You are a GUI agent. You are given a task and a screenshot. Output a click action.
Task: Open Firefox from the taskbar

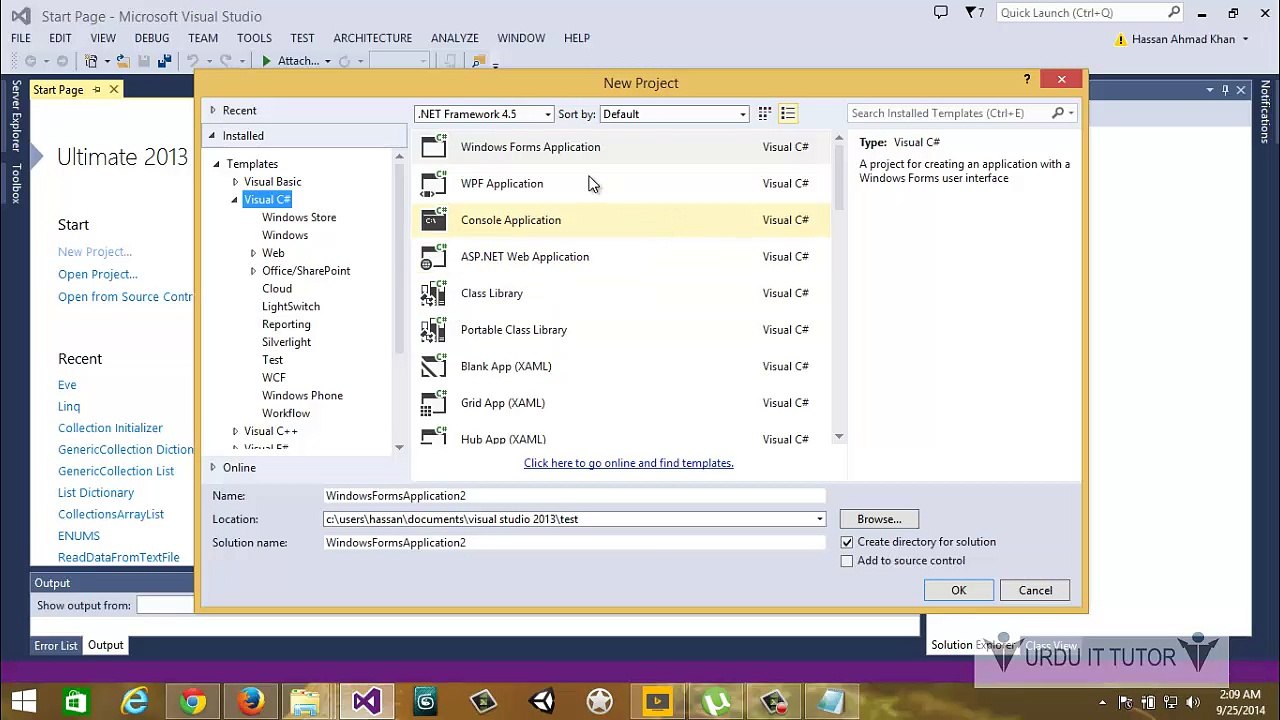pos(251,702)
